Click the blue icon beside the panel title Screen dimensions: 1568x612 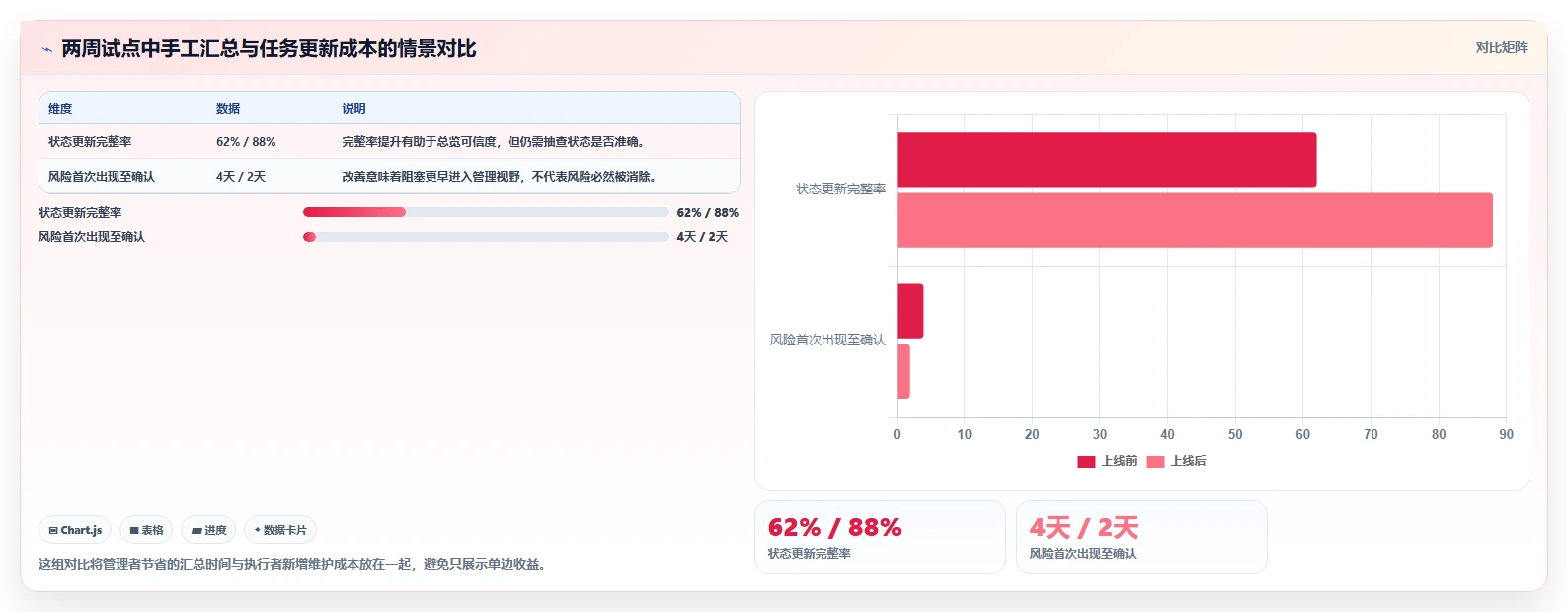(46, 49)
